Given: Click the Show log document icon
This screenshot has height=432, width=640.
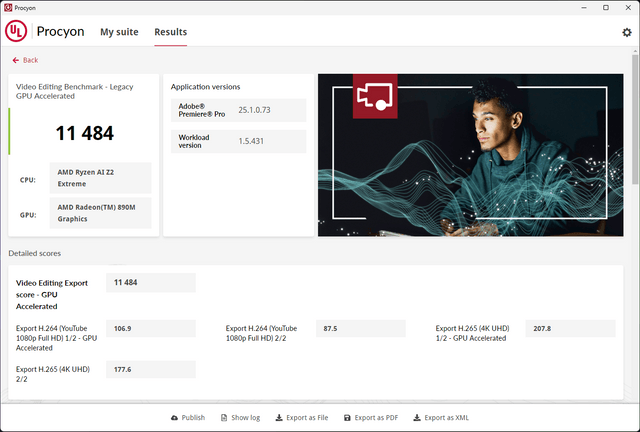Looking at the screenshot, I should 224,418.
